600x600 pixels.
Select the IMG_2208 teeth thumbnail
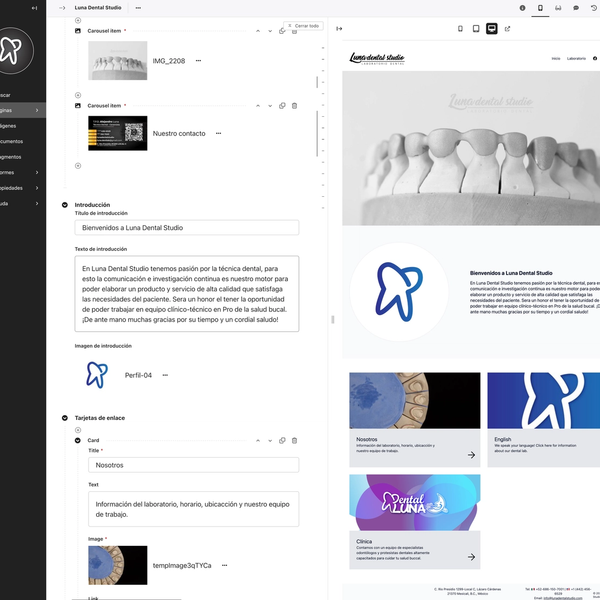click(x=117, y=60)
